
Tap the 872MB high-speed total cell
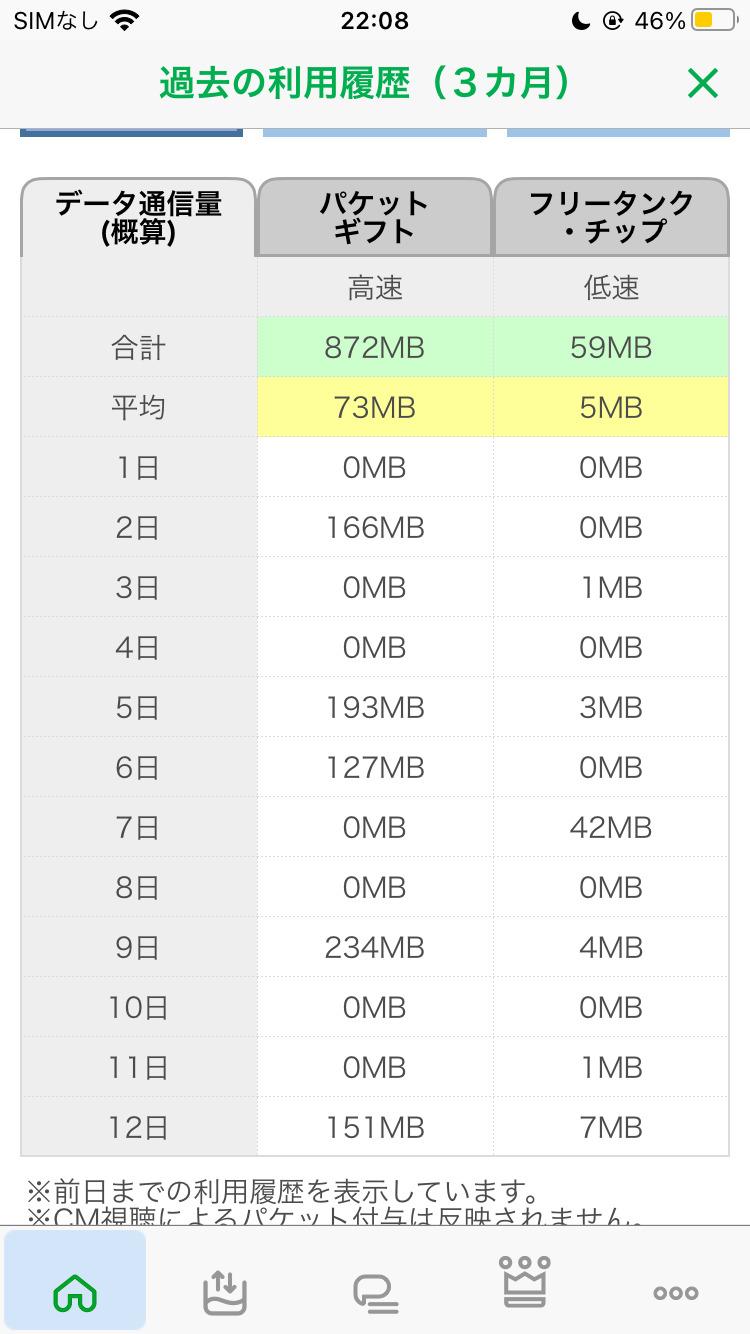375,348
